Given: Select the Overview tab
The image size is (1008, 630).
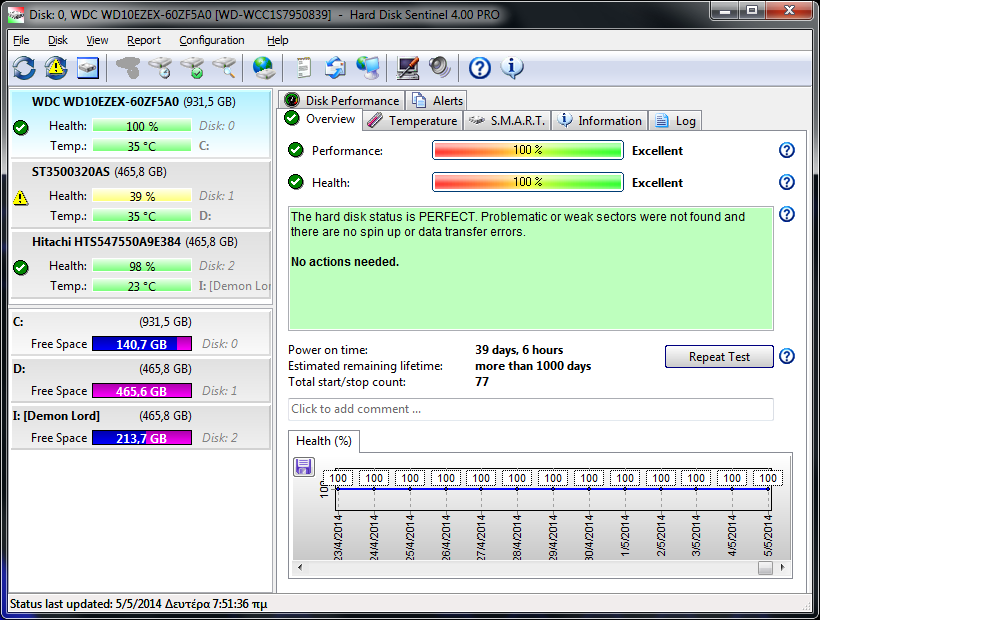Looking at the screenshot, I should point(320,119).
